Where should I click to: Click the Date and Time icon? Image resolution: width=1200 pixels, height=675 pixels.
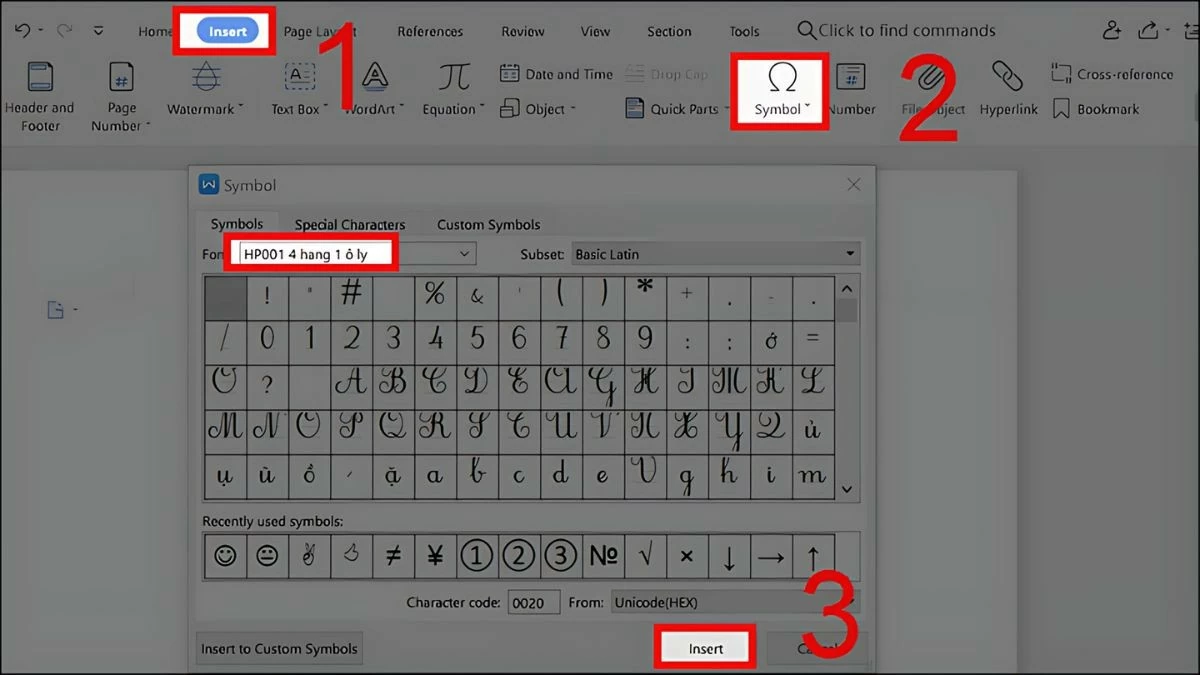pos(510,74)
